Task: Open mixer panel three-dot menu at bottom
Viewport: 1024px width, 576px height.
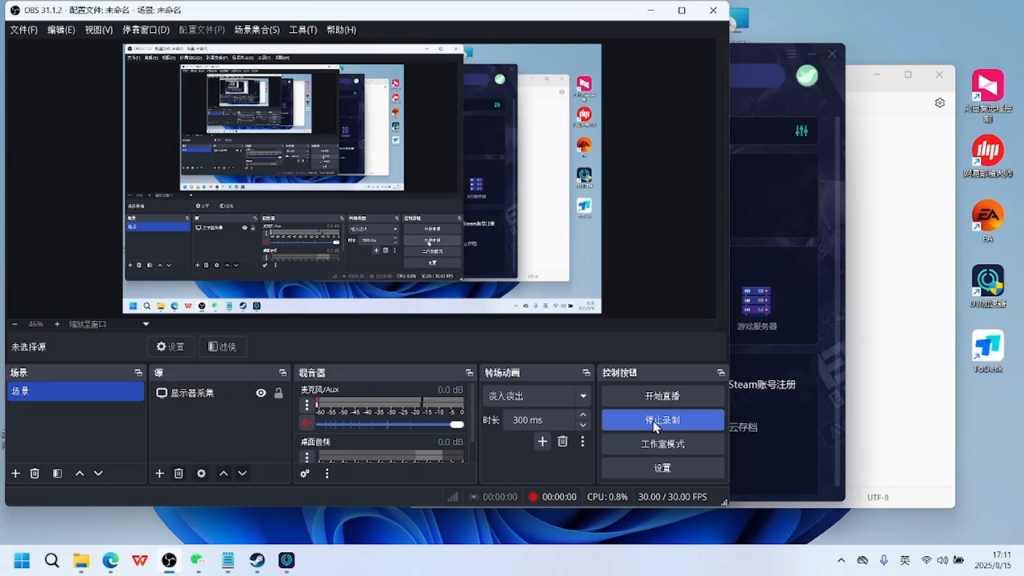Action: coord(327,473)
